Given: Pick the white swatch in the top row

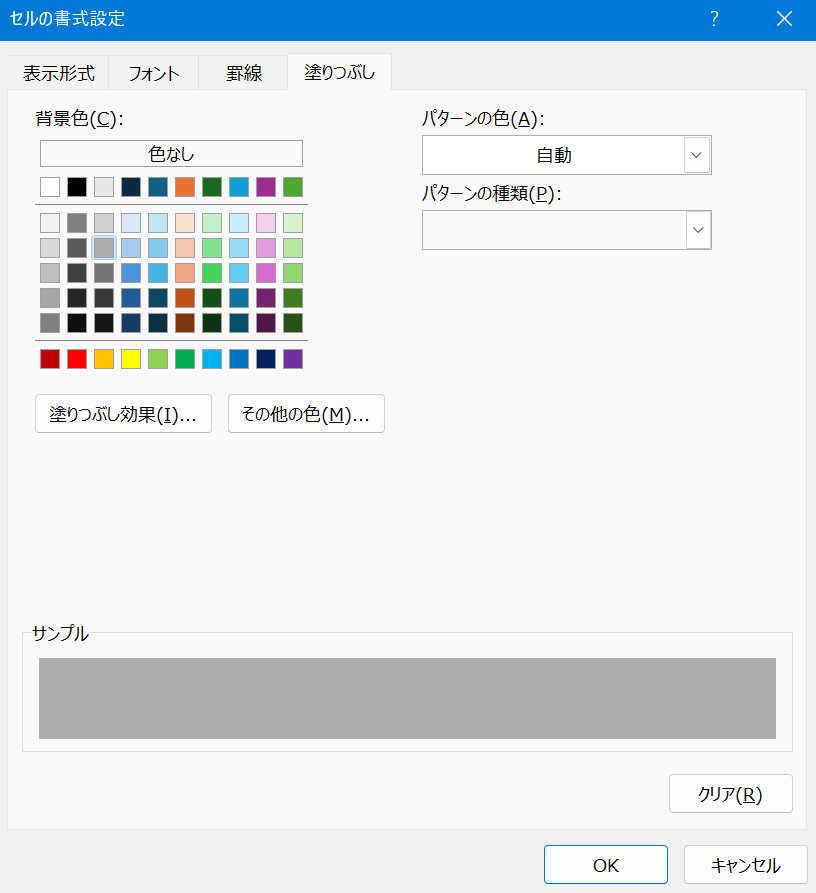Looking at the screenshot, I should point(50,187).
